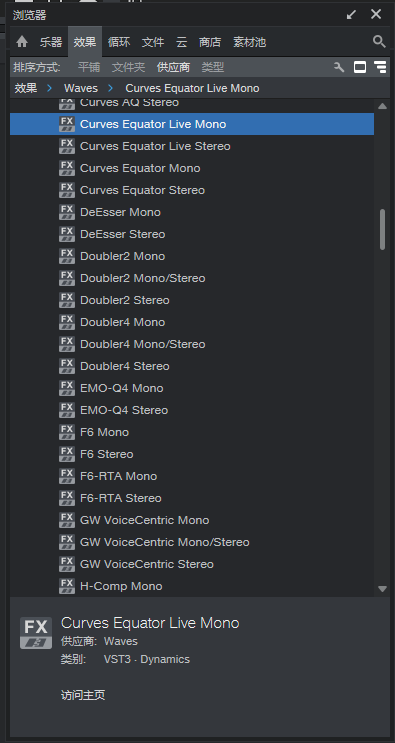The image size is (395, 743).
Task: Toggle the tree list view icon
Action: pos(380,67)
